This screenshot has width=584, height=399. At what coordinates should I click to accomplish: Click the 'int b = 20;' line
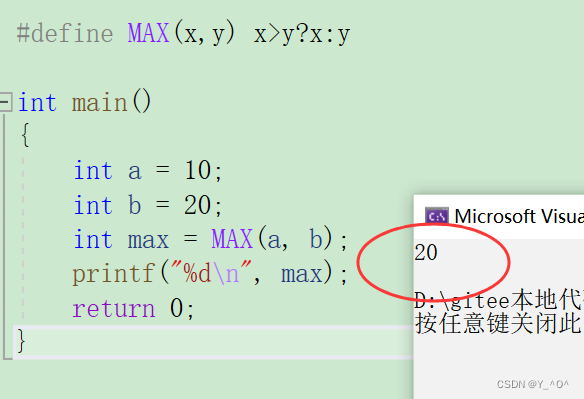148,205
